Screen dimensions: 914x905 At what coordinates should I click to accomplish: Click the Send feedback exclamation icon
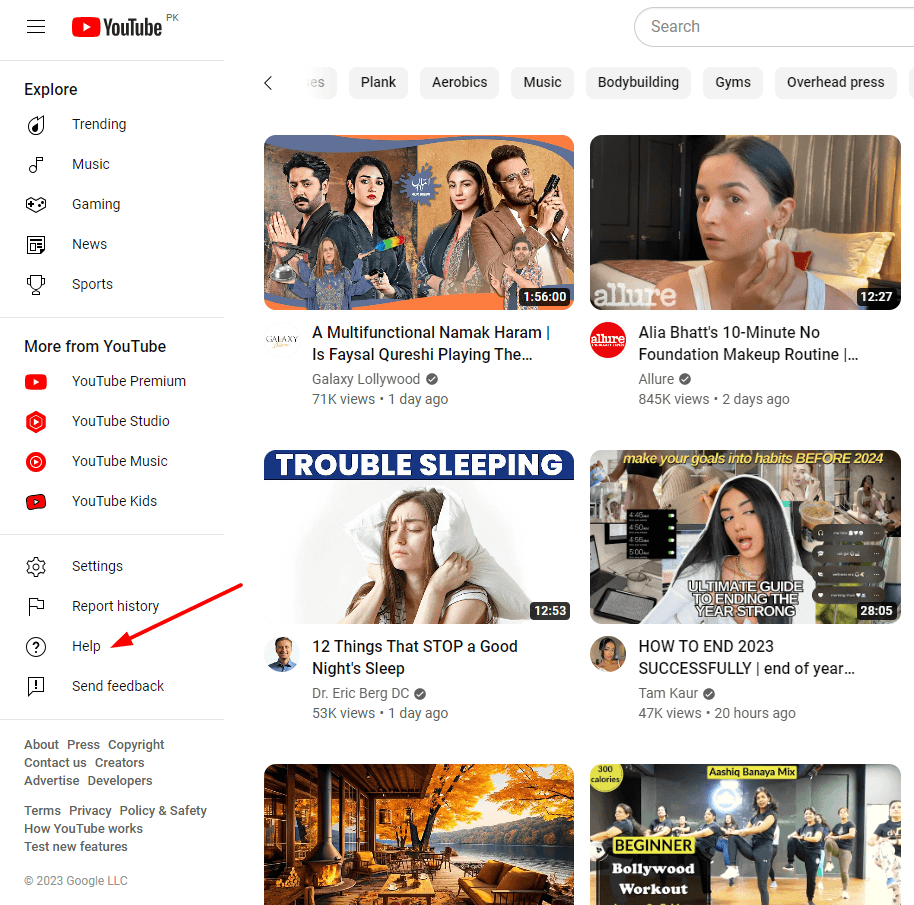pos(36,686)
